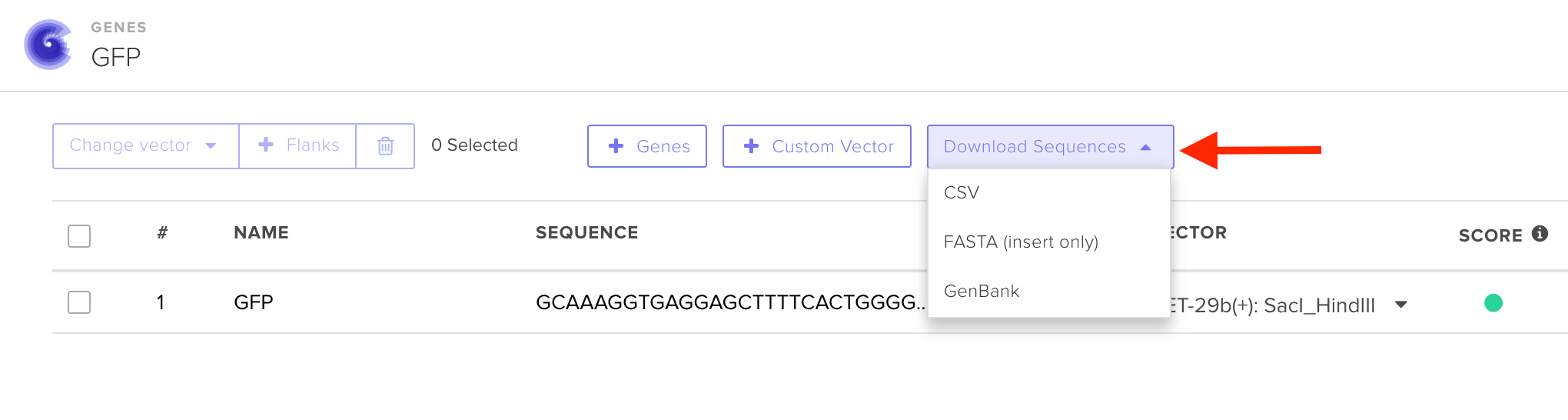Click plus icon on Custom Vector button
Screen dimensions: 1568x420
point(751,146)
